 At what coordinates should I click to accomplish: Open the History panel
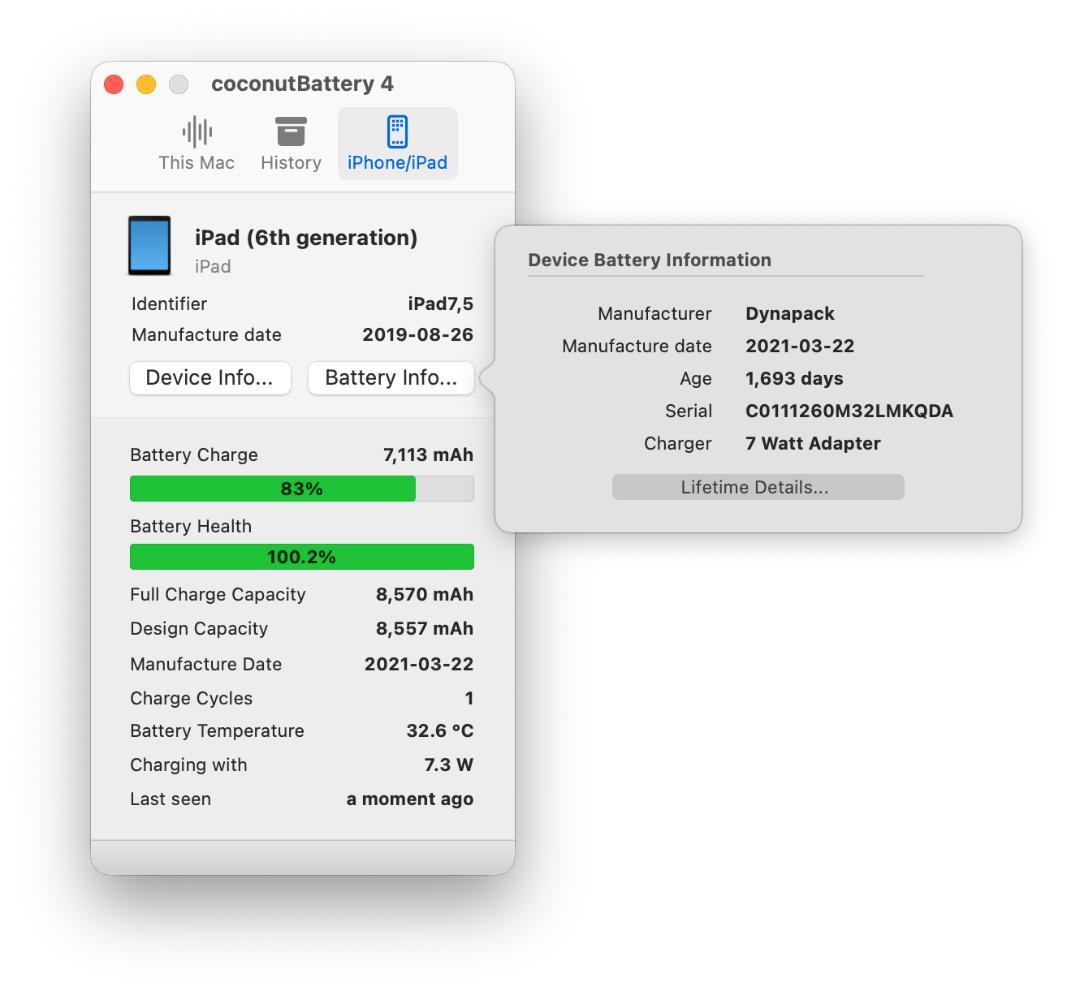tap(290, 143)
